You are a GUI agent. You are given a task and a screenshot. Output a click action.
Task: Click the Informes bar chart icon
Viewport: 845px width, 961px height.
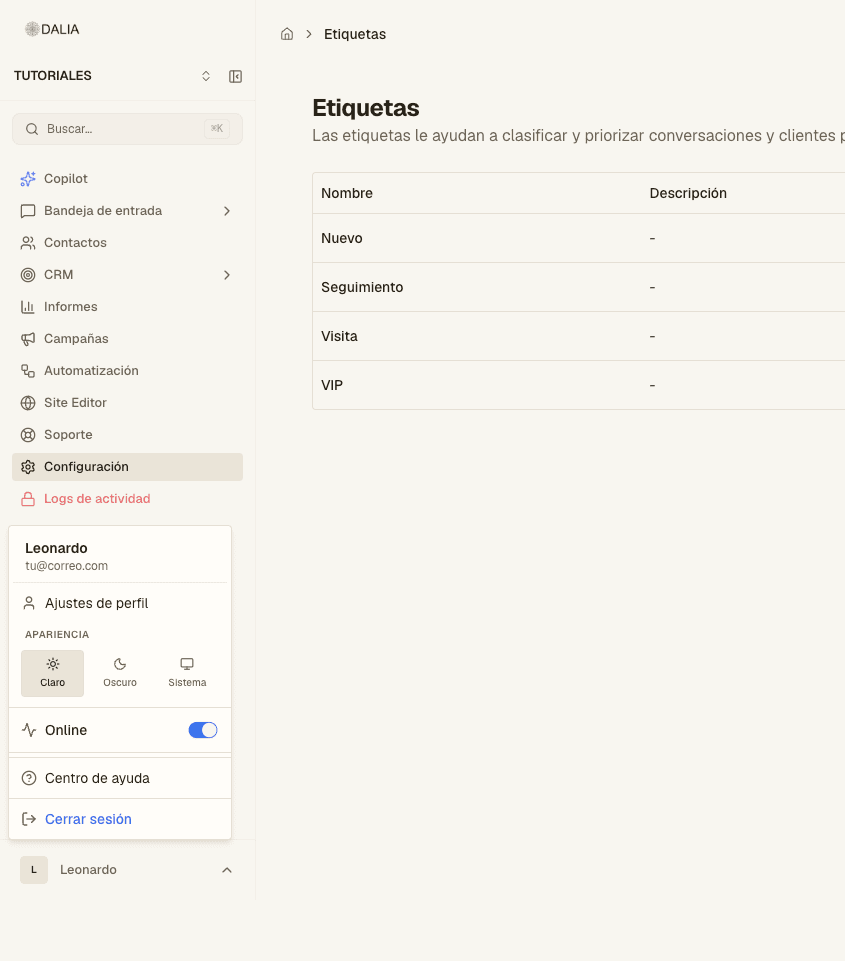click(x=28, y=306)
